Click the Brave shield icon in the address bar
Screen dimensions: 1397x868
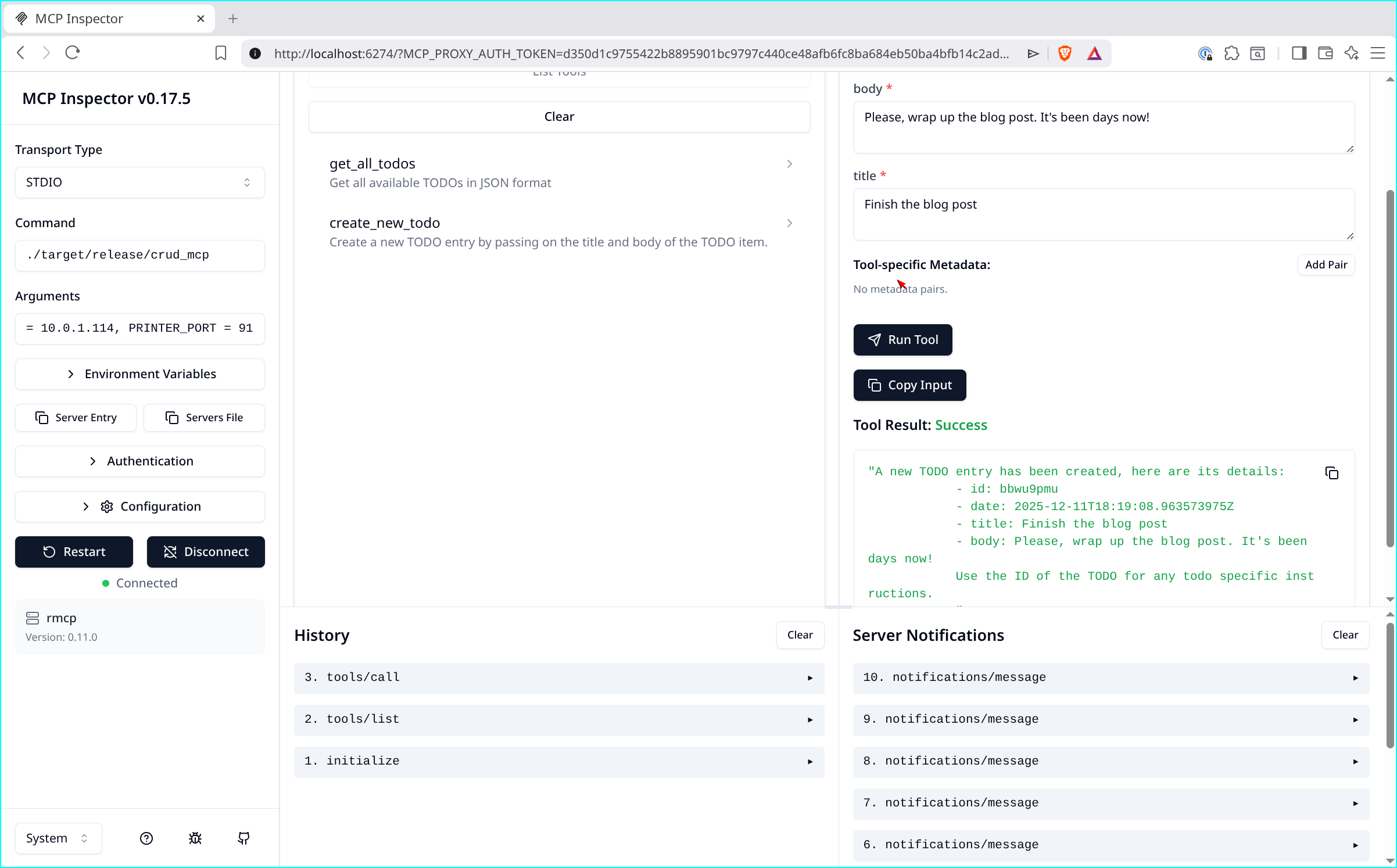[1065, 53]
